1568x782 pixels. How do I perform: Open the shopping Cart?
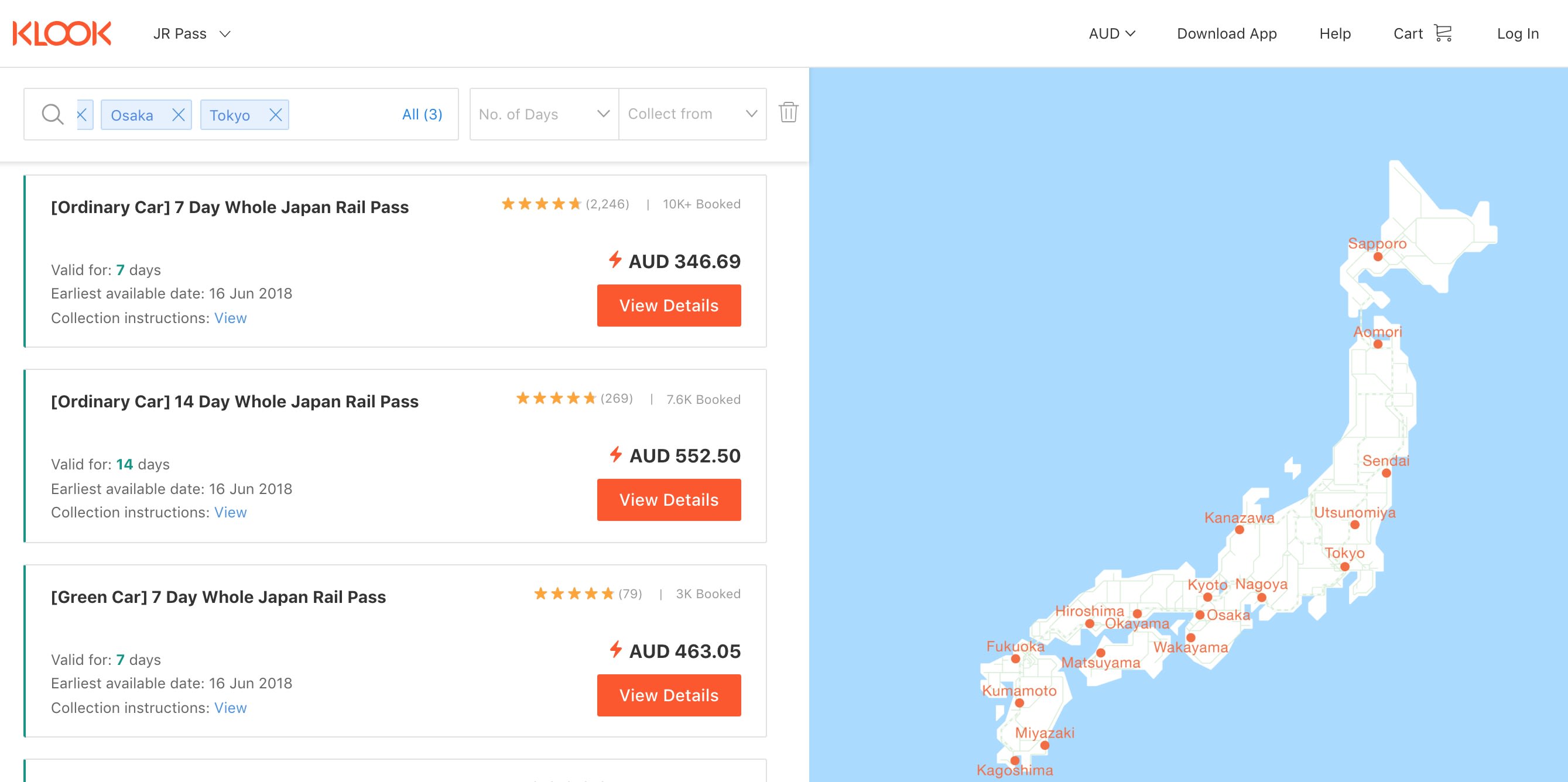pos(1423,33)
